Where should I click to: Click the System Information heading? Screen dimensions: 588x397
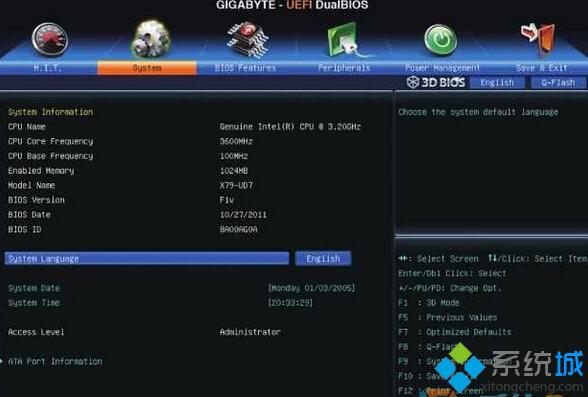[x=50, y=112]
